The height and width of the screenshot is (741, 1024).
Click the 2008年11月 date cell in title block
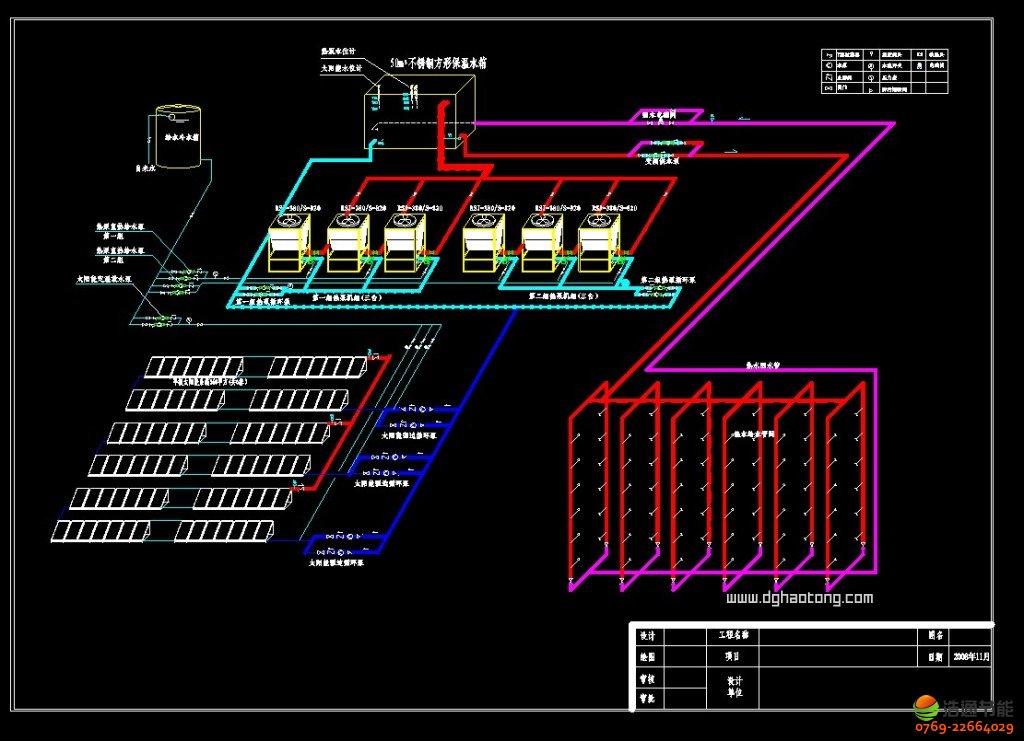(x=970, y=657)
